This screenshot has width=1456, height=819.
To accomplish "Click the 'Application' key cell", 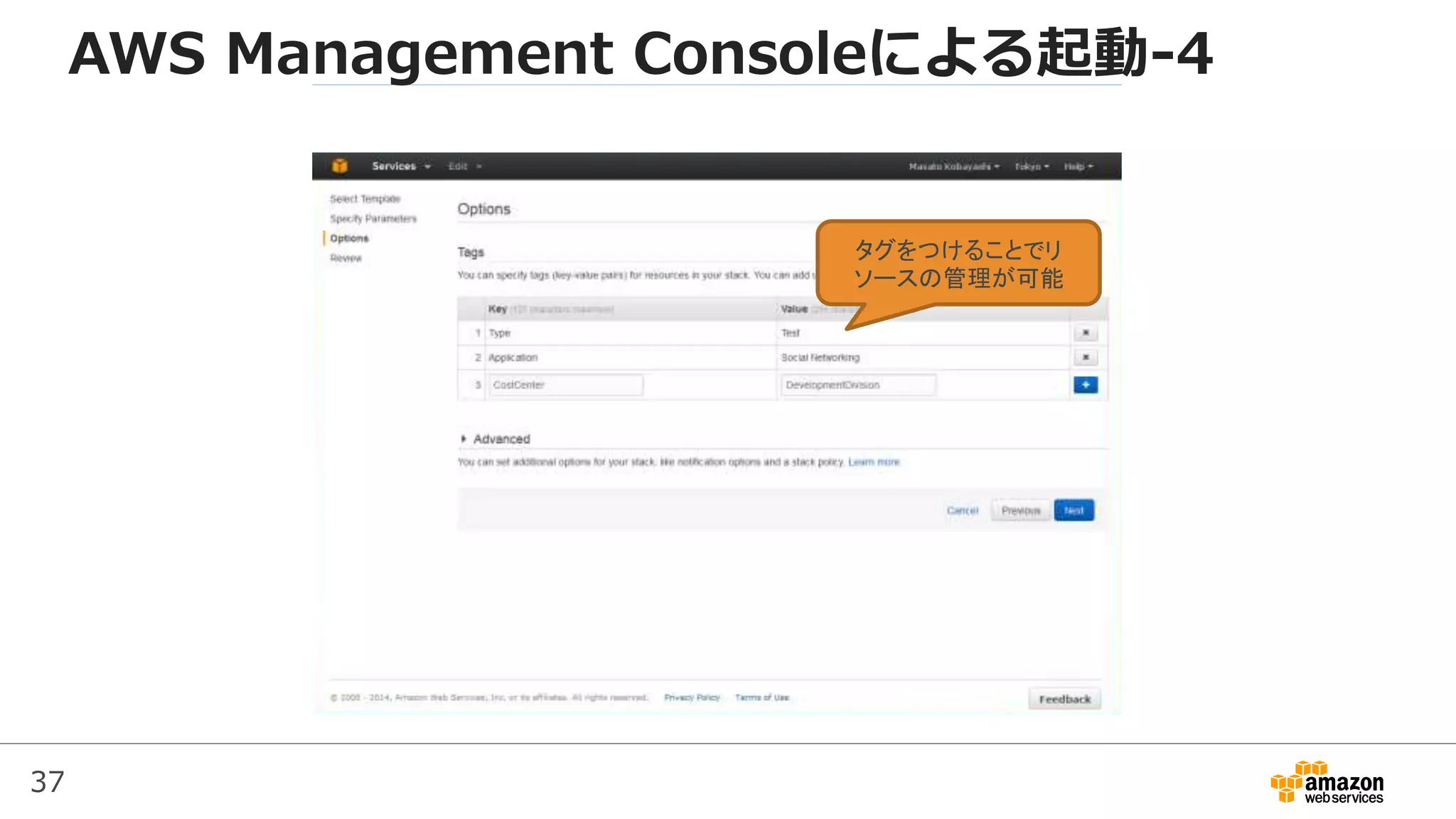I will 631,358.
